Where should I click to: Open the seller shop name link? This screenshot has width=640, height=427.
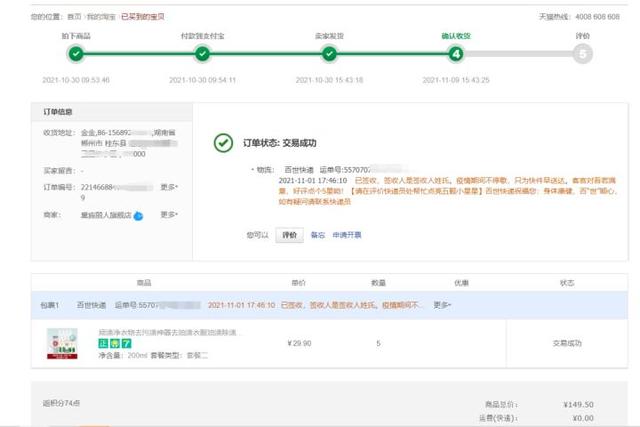click(106, 215)
